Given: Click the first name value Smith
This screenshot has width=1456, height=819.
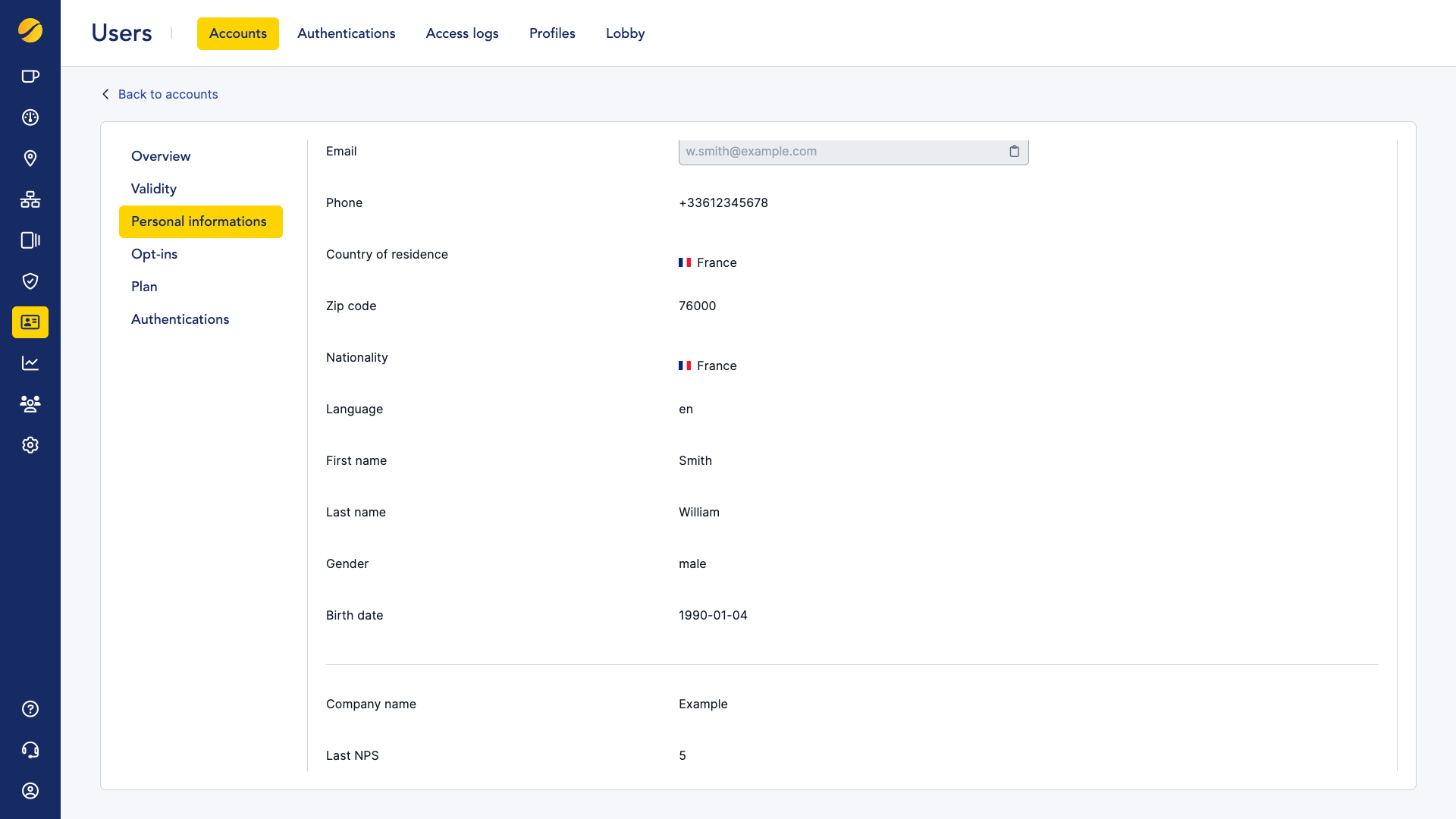Looking at the screenshot, I should pyautogui.click(x=695, y=460).
